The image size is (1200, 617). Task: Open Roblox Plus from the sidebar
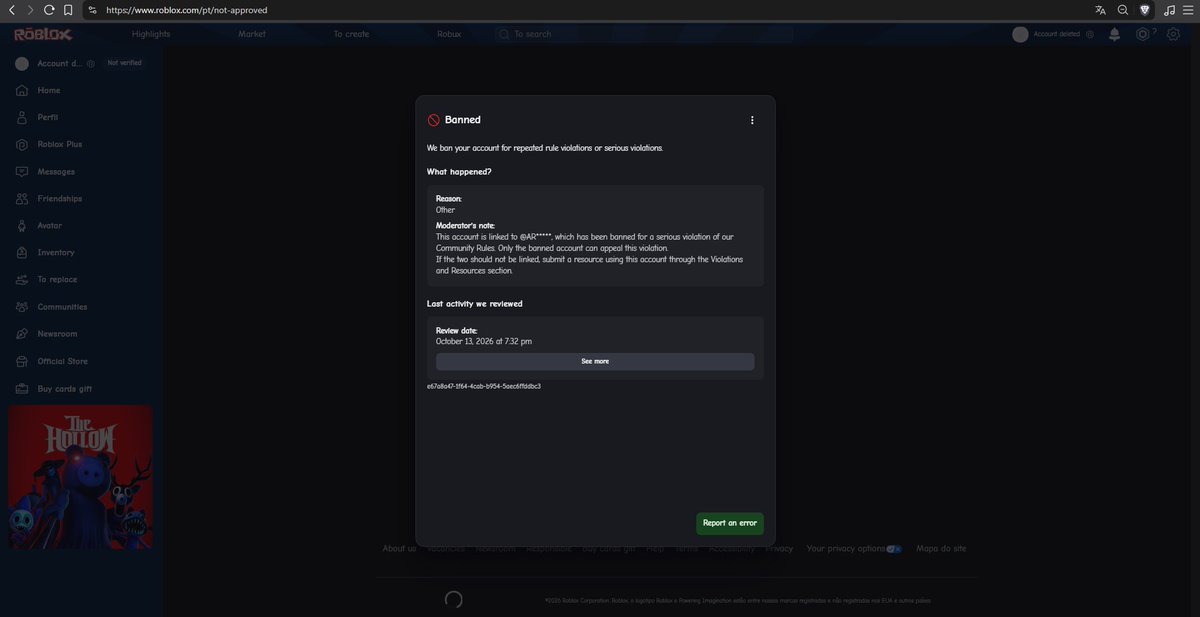pos(60,144)
